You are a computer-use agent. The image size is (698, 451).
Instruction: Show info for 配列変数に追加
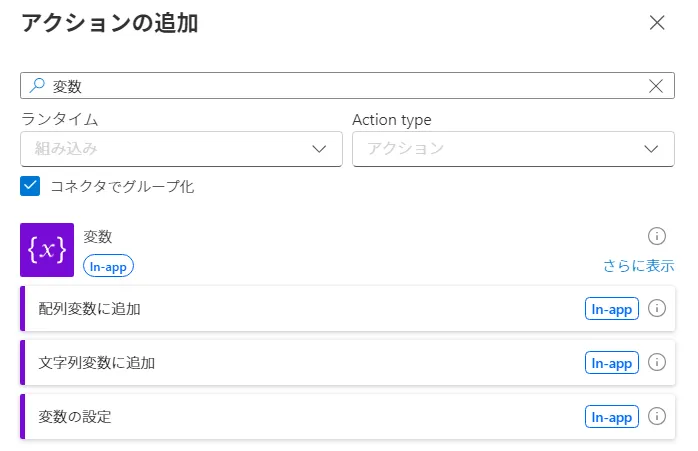(x=657, y=308)
